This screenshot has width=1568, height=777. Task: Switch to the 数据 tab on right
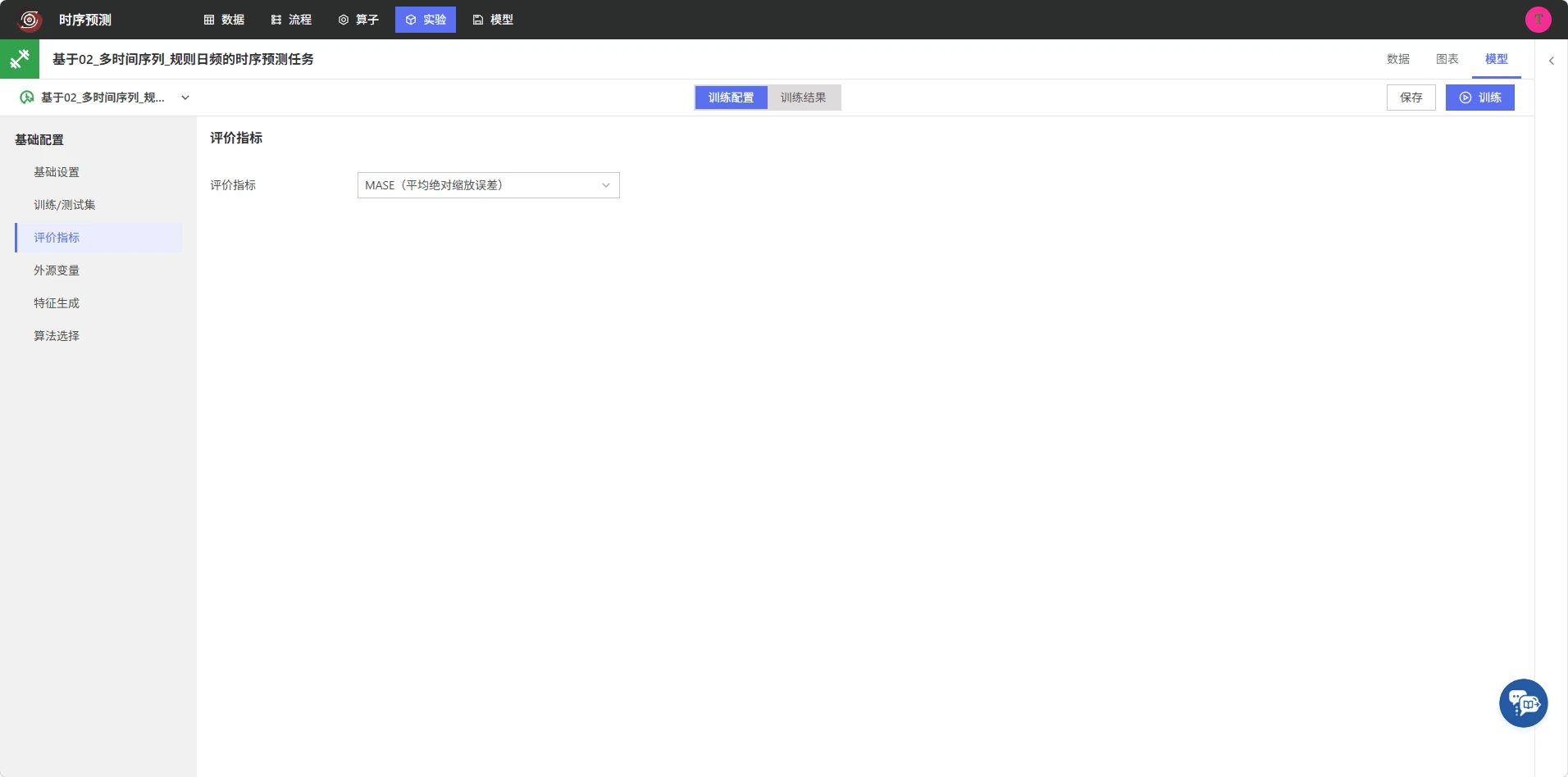[x=1398, y=59]
